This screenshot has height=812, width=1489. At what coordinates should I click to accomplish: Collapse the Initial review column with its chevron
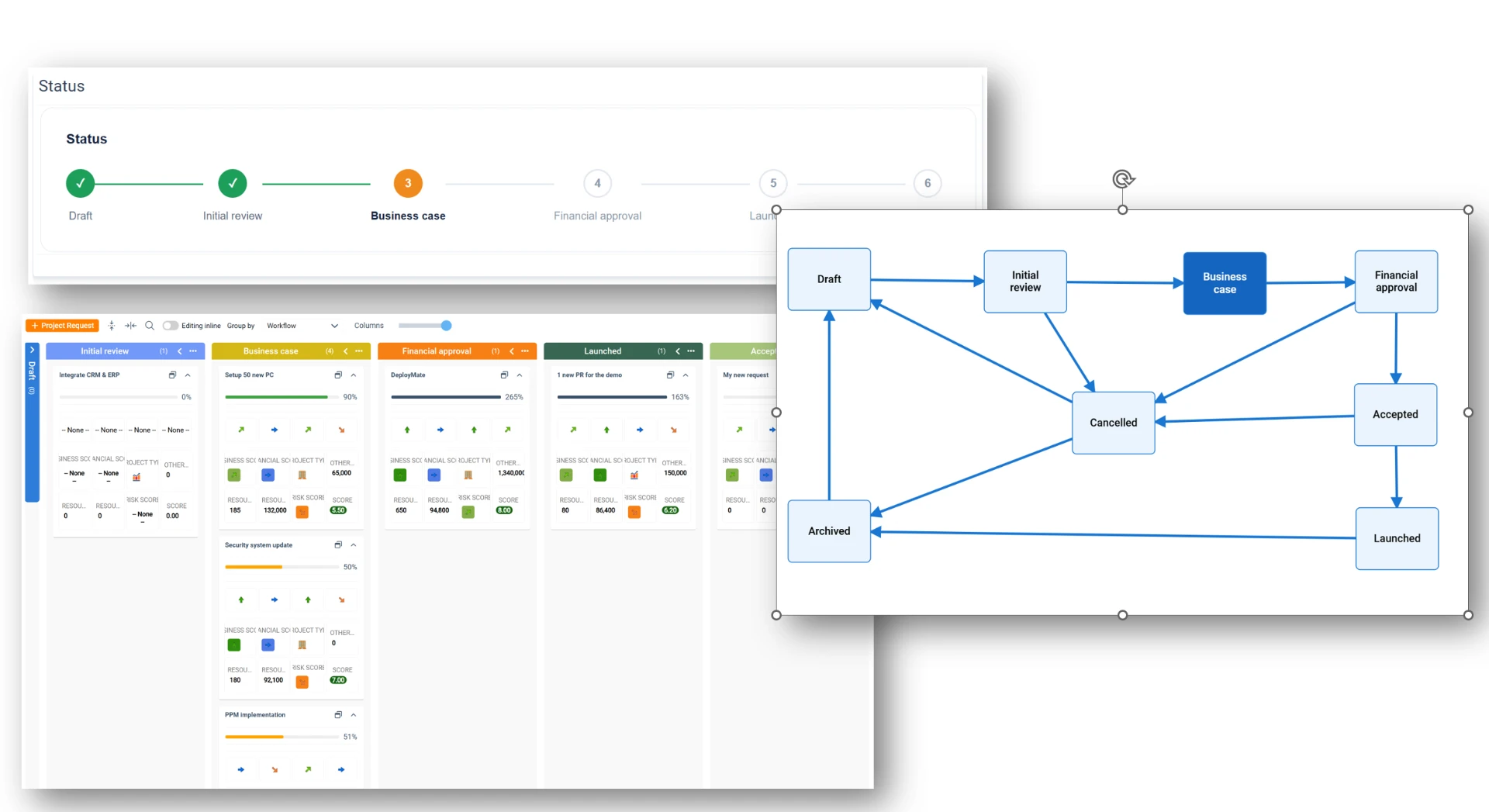point(180,351)
